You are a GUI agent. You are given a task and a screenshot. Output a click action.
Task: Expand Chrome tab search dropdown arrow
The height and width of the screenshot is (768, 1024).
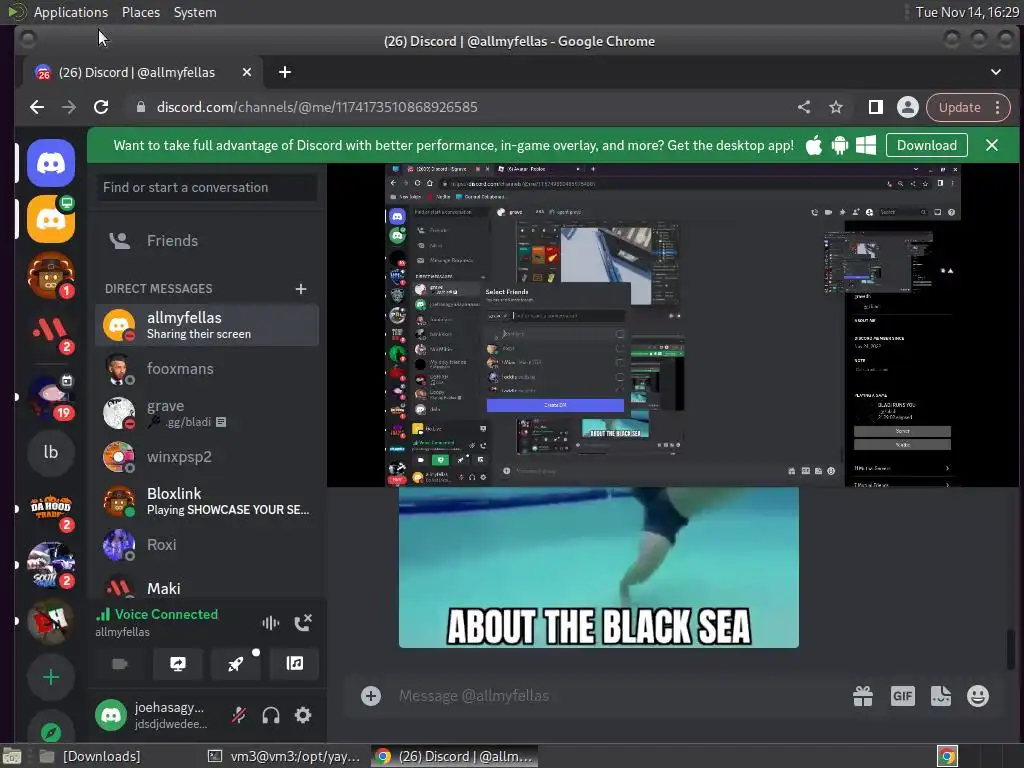tap(996, 72)
